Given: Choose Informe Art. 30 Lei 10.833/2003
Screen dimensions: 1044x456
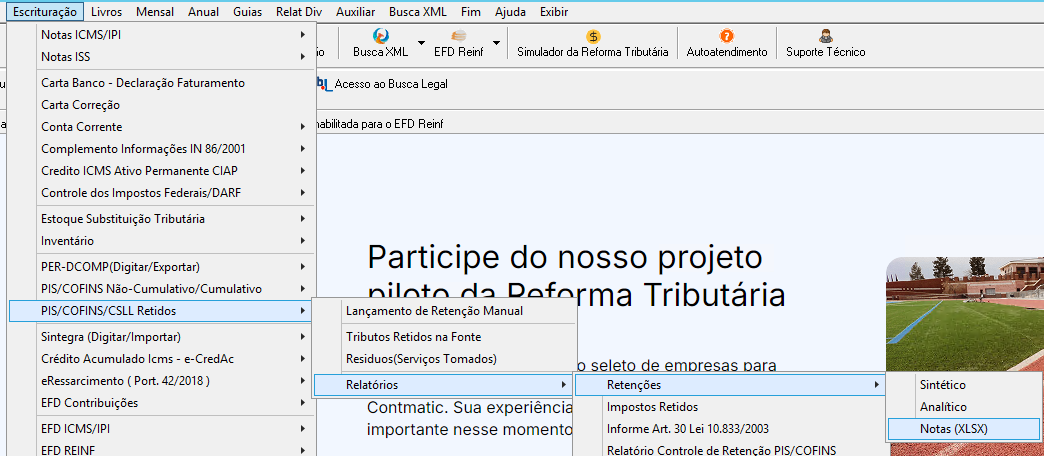Looking at the screenshot, I should click(x=730, y=429).
